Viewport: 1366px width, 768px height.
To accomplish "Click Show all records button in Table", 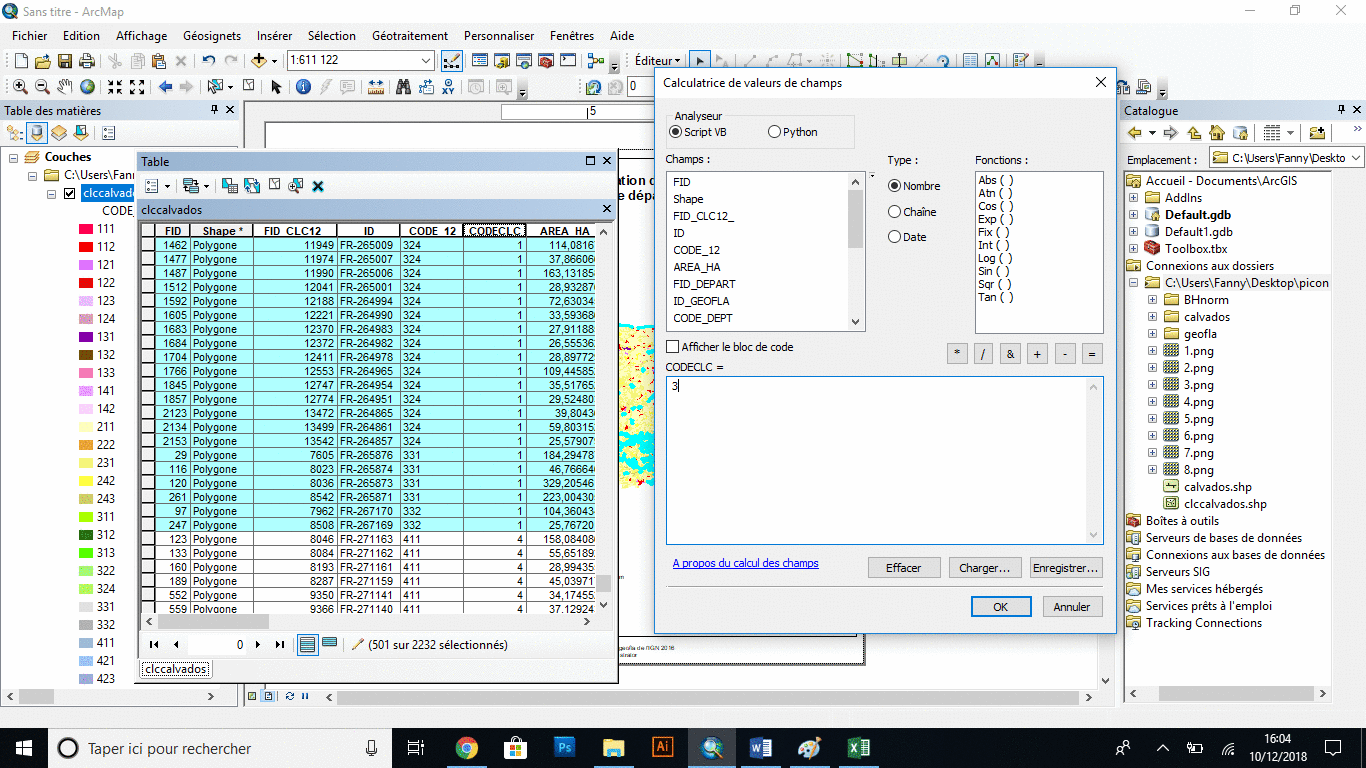I will pyautogui.click(x=309, y=644).
